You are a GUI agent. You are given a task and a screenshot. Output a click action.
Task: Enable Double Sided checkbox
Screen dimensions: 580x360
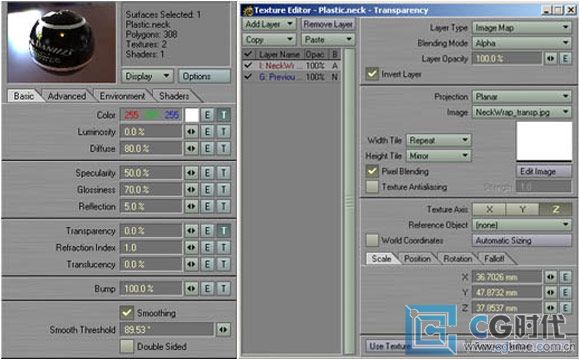tap(127, 346)
